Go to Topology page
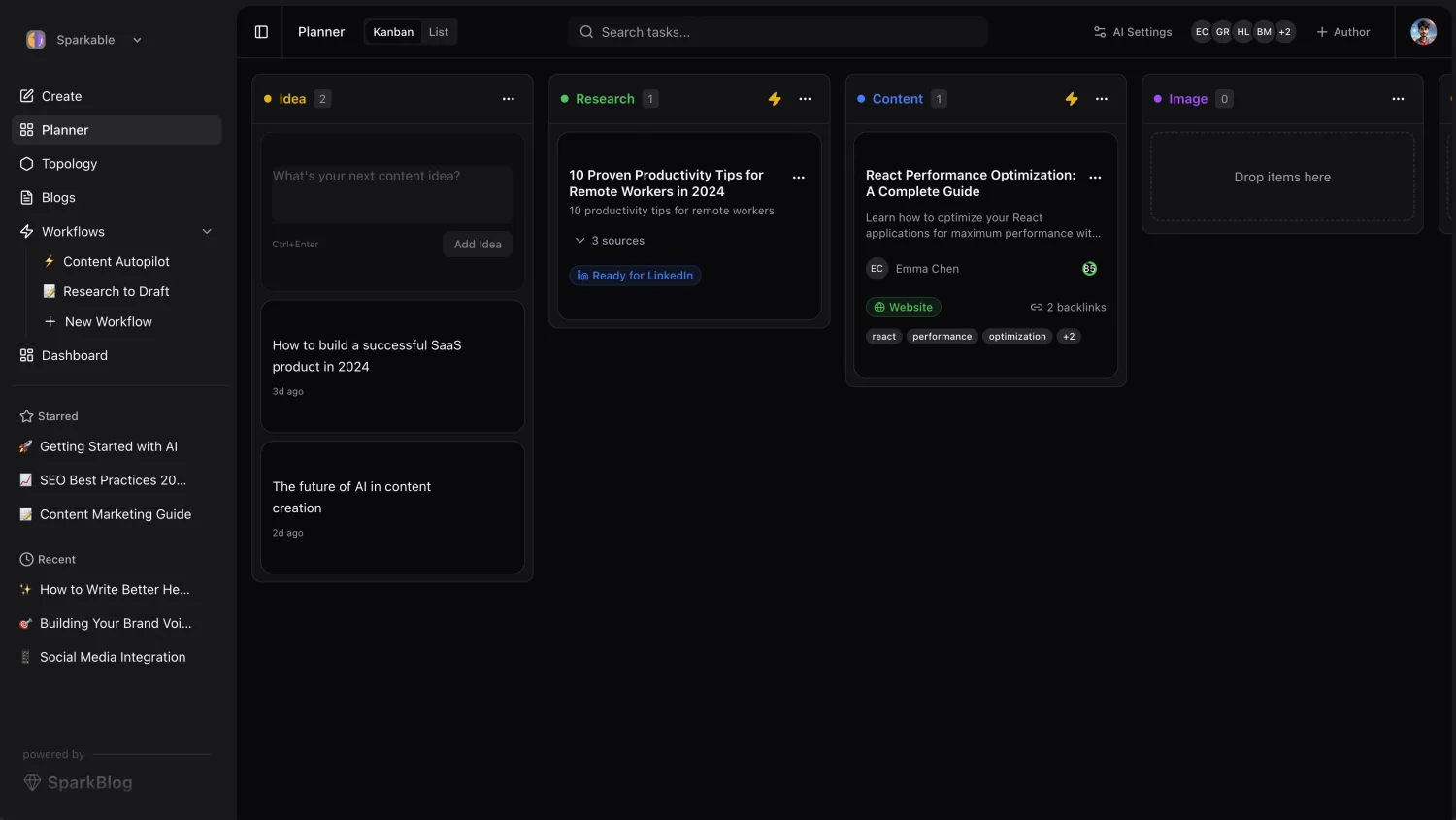Viewport: 1456px width, 820px height. tap(116, 164)
